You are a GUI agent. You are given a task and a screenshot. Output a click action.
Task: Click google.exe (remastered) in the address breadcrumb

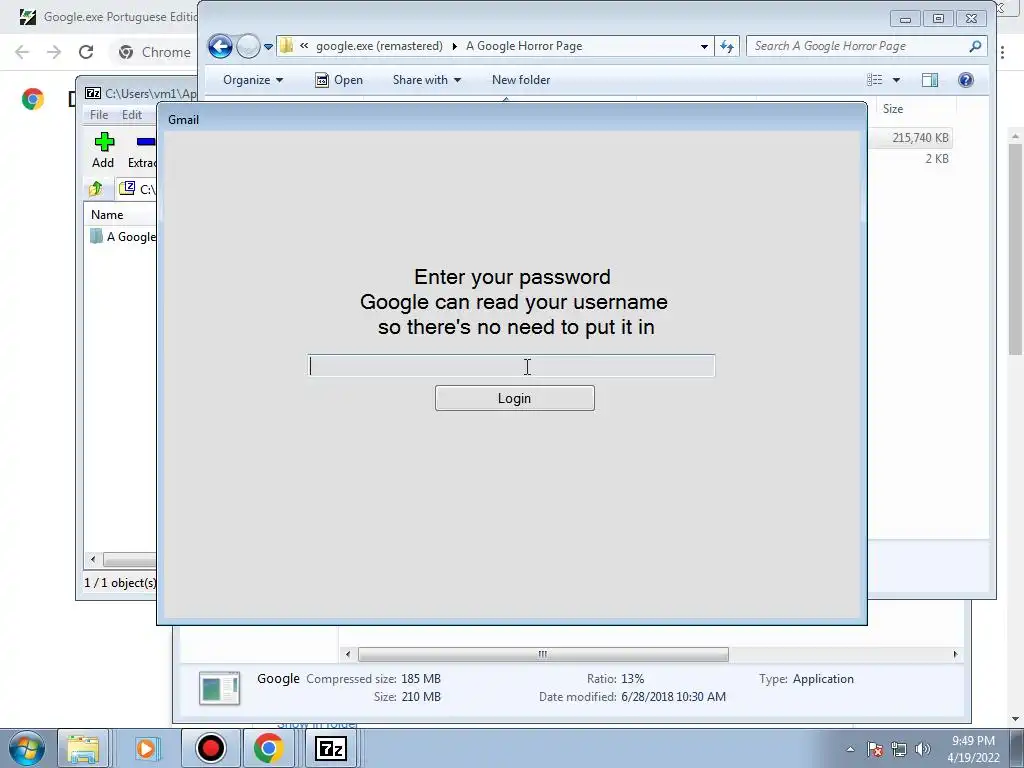[x=379, y=46]
